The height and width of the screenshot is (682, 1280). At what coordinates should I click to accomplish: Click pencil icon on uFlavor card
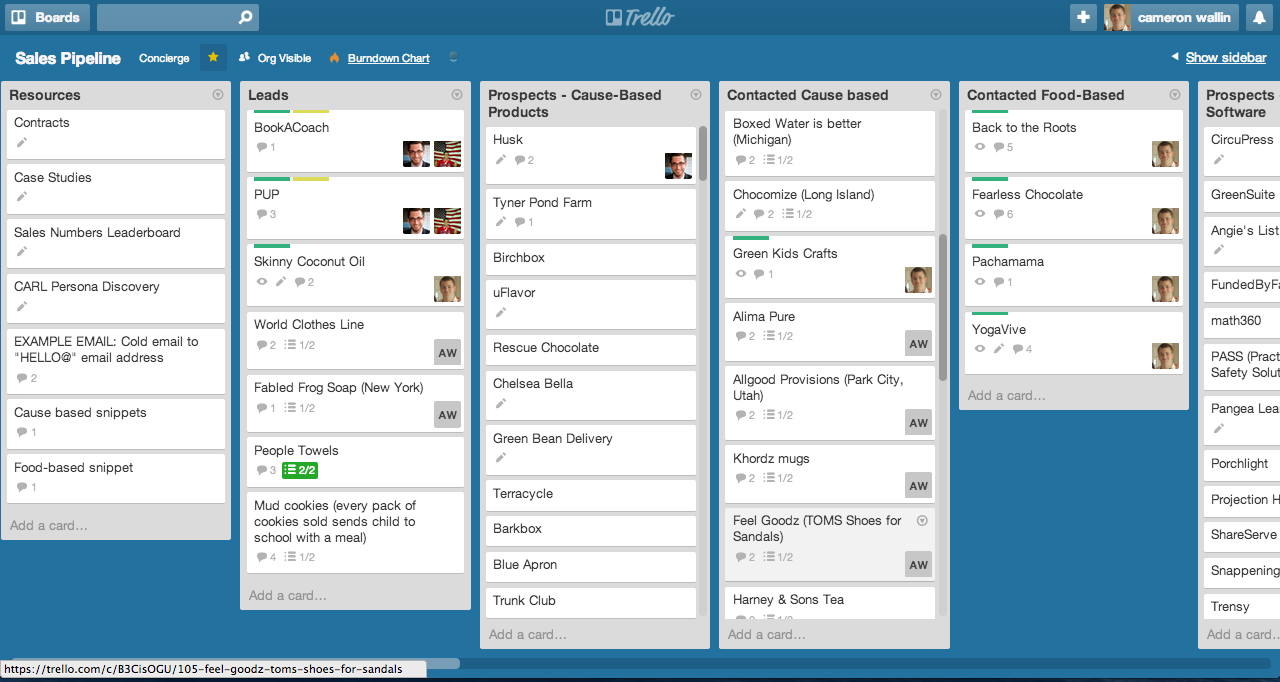point(501,313)
